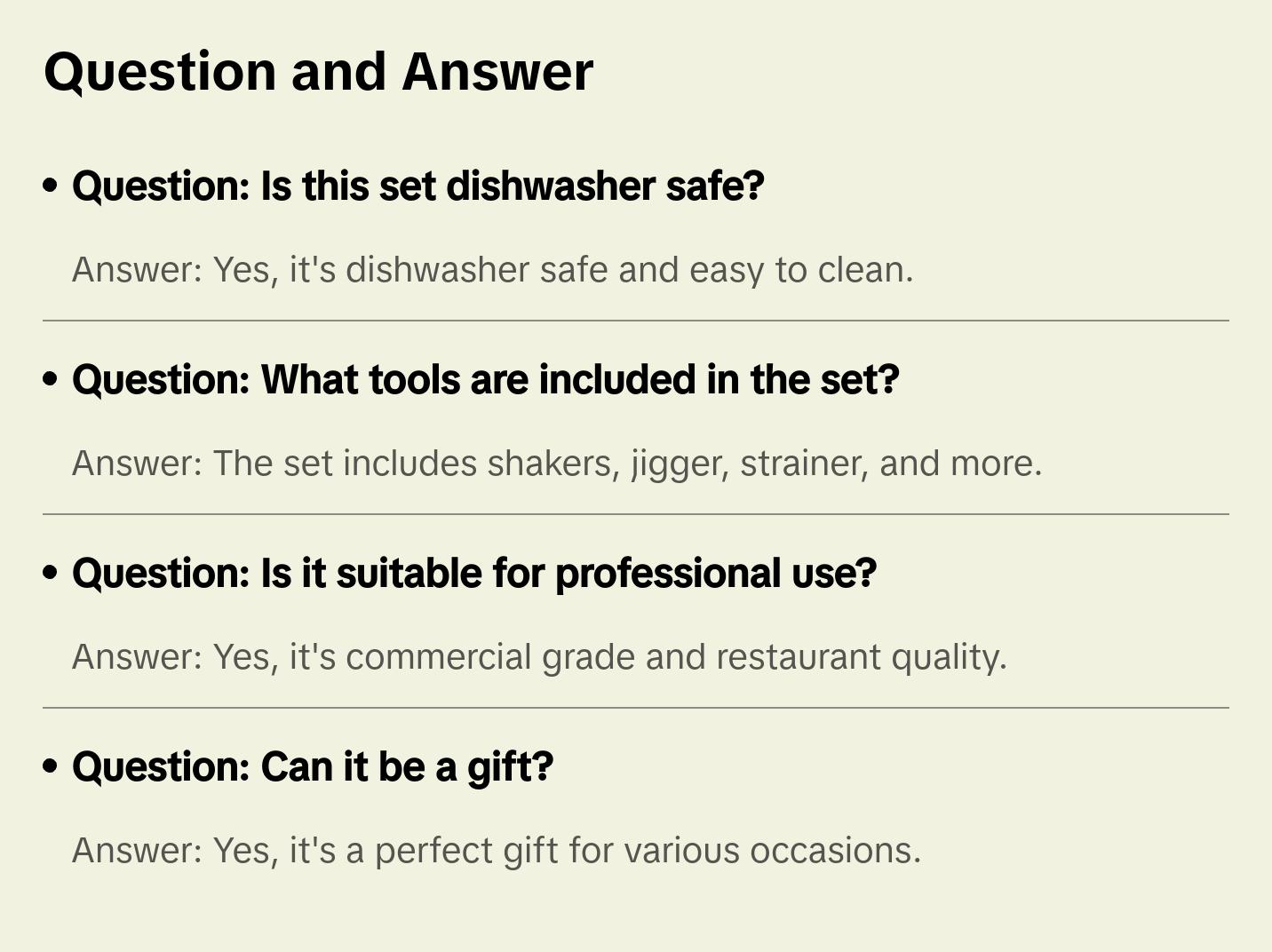Click the divider line below the tools answer

[636, 514]
